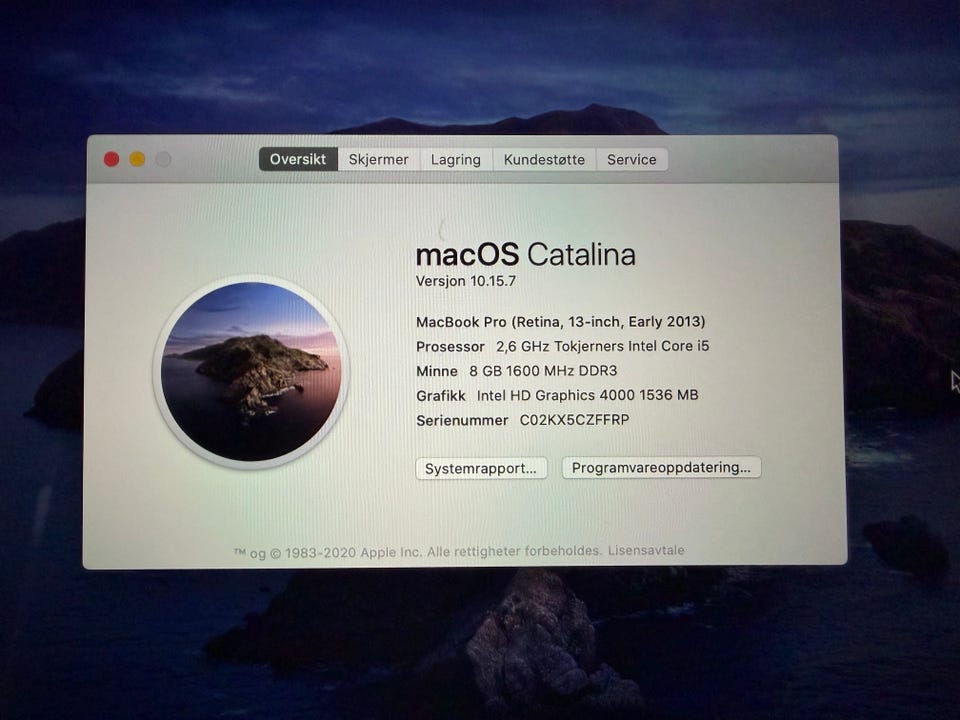
Task: Select the 8 GB 1600 MHz DDR3 value
Action: pos(543,370)
